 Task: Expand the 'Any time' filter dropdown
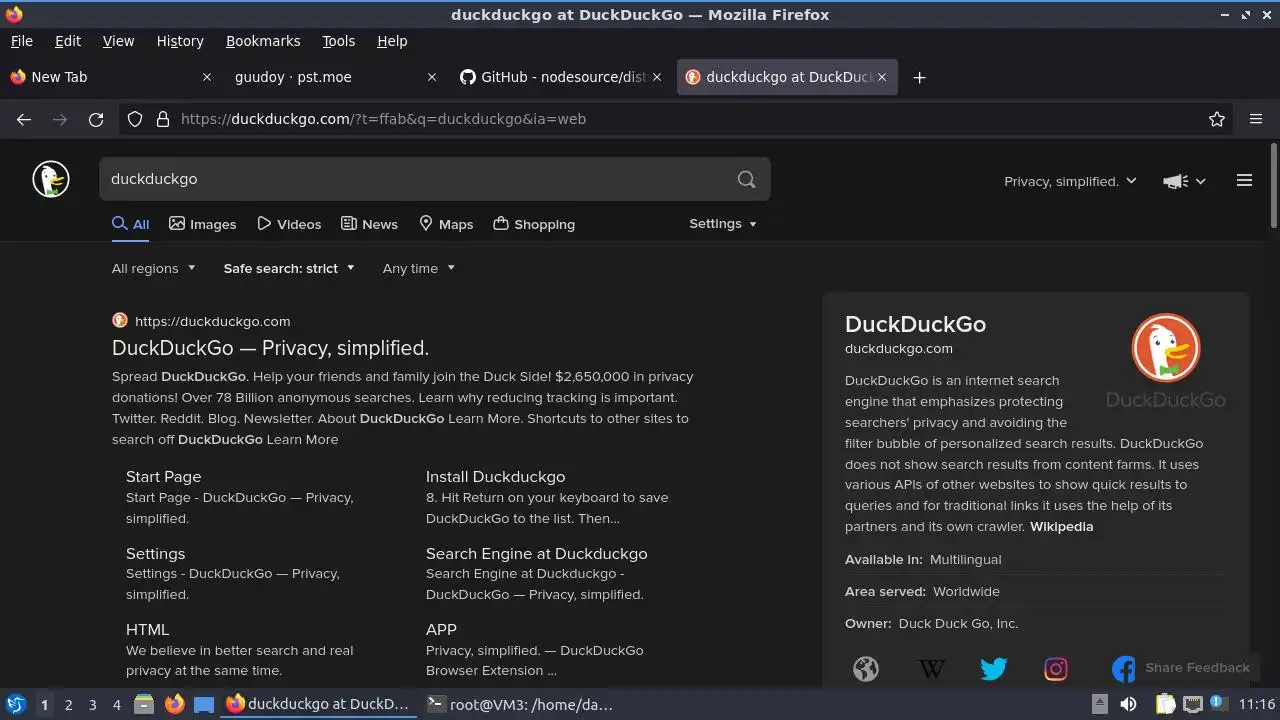419,268
